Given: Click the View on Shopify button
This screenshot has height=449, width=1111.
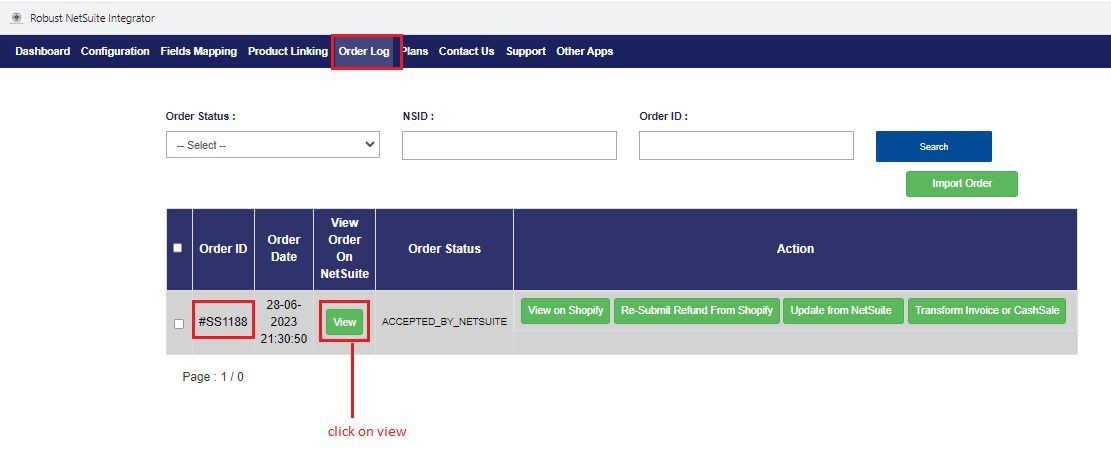Looking at the screenshot, I should (x=565, y=311).
